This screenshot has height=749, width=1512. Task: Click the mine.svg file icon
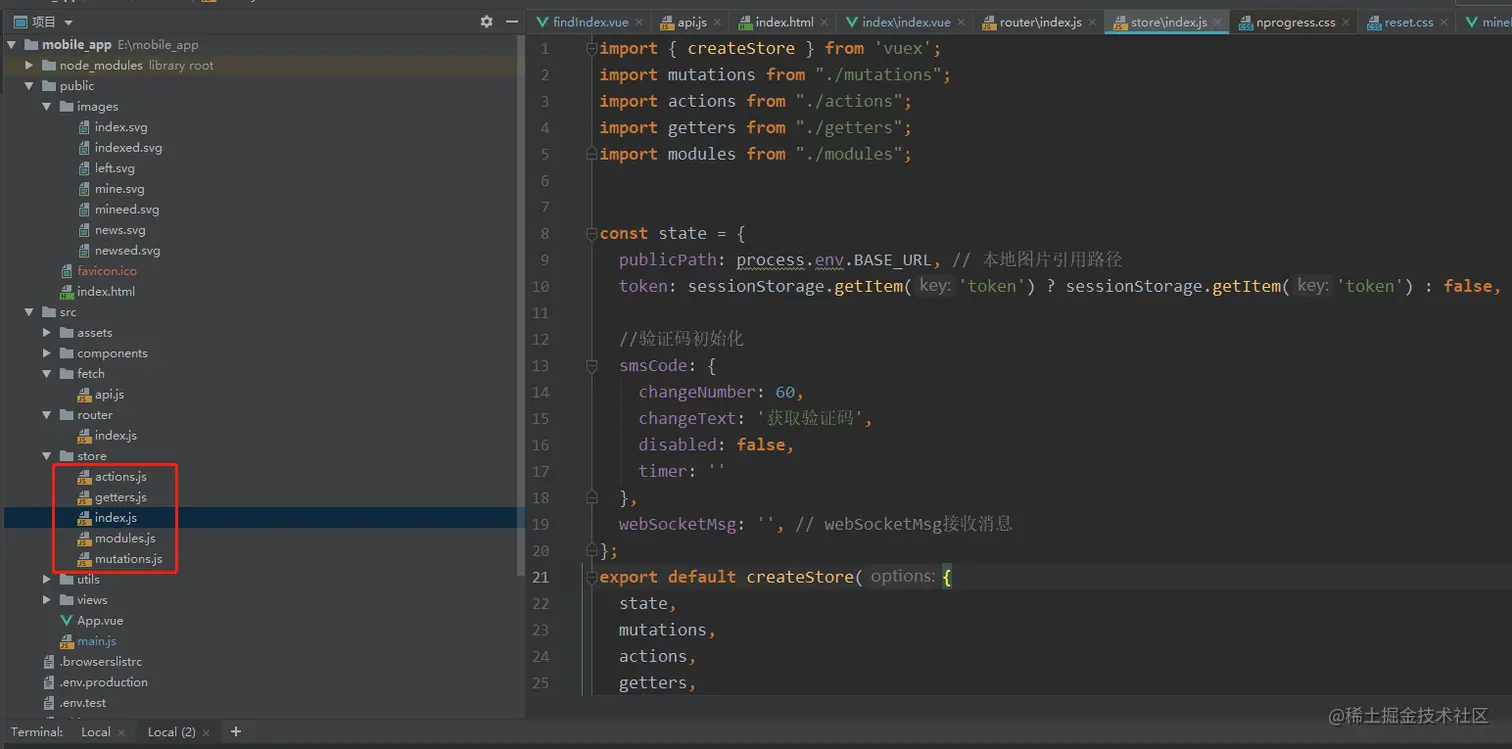[x=84, y=189]
